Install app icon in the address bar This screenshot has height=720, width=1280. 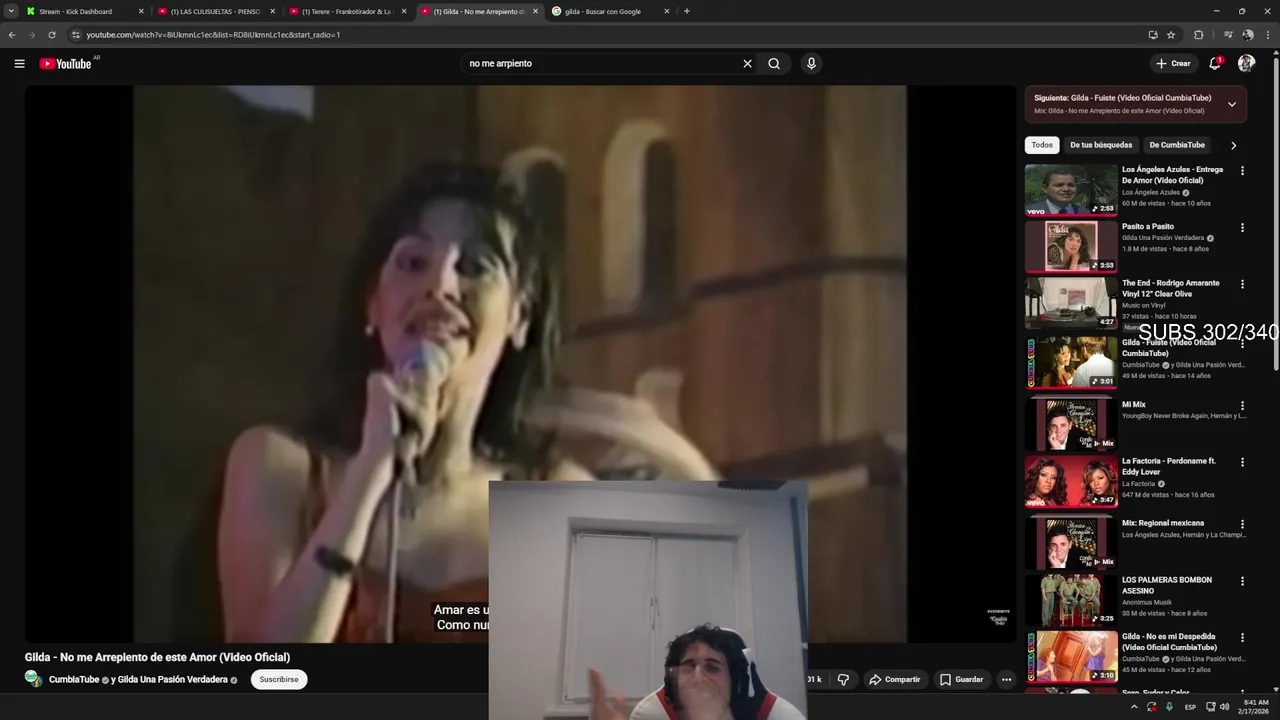pos(1153,34)
